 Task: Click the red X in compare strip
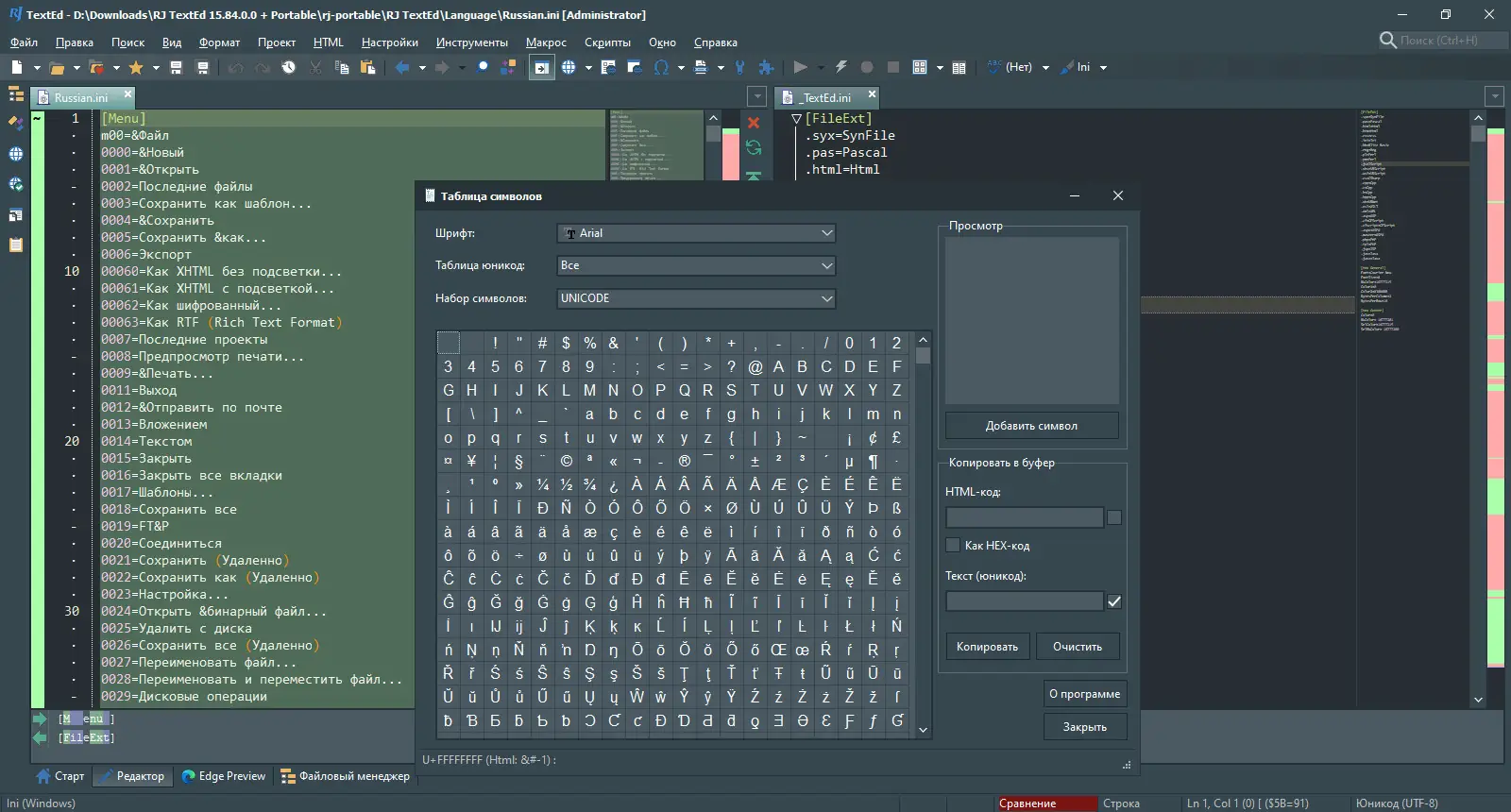[754, 123]
